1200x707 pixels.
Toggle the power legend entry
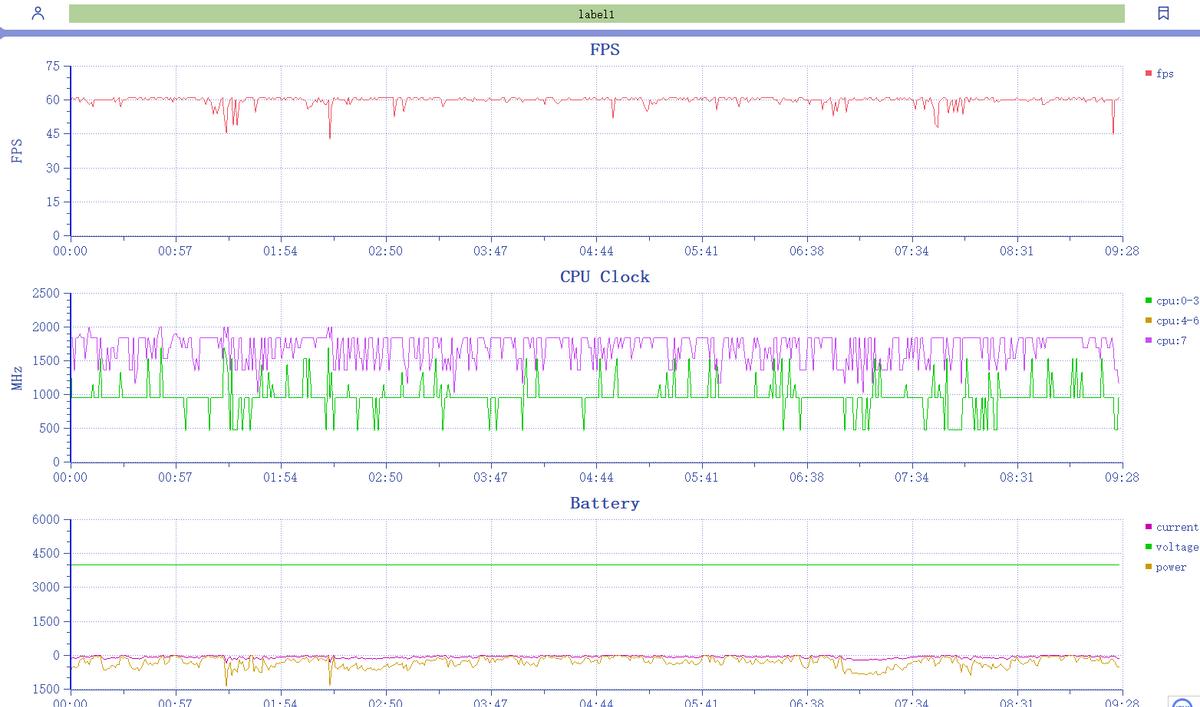1170,567
